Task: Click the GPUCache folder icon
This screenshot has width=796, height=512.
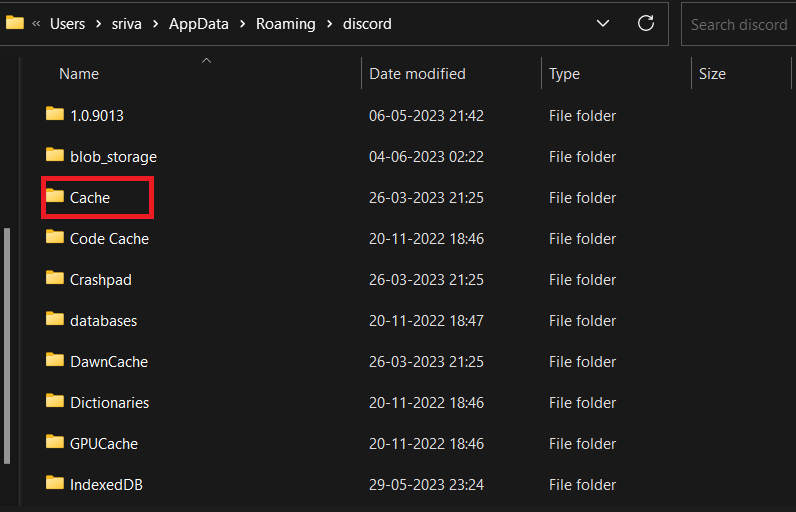Action: (55, 443)
